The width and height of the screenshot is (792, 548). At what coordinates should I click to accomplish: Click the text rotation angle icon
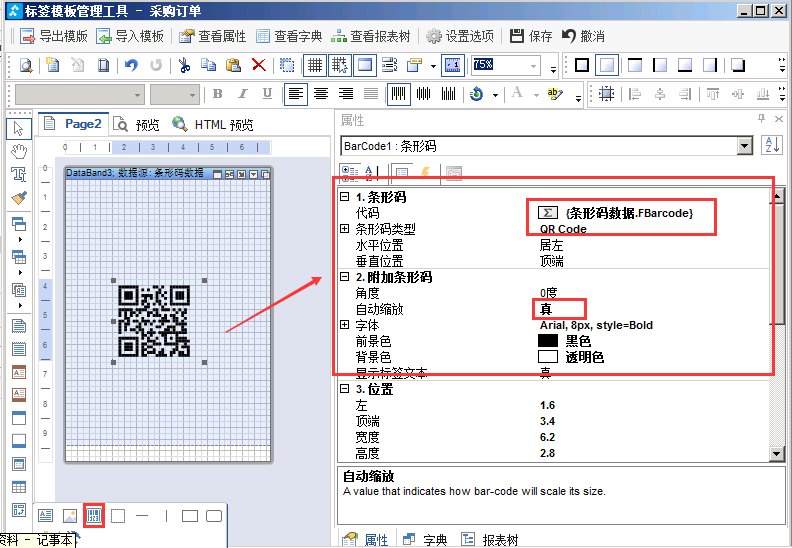[476, 94]
